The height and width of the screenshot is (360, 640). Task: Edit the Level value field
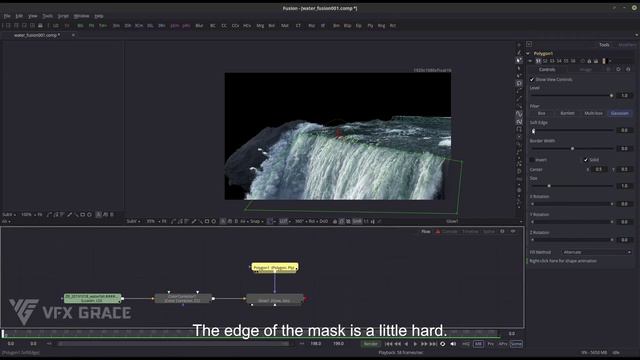pos(624,96)
